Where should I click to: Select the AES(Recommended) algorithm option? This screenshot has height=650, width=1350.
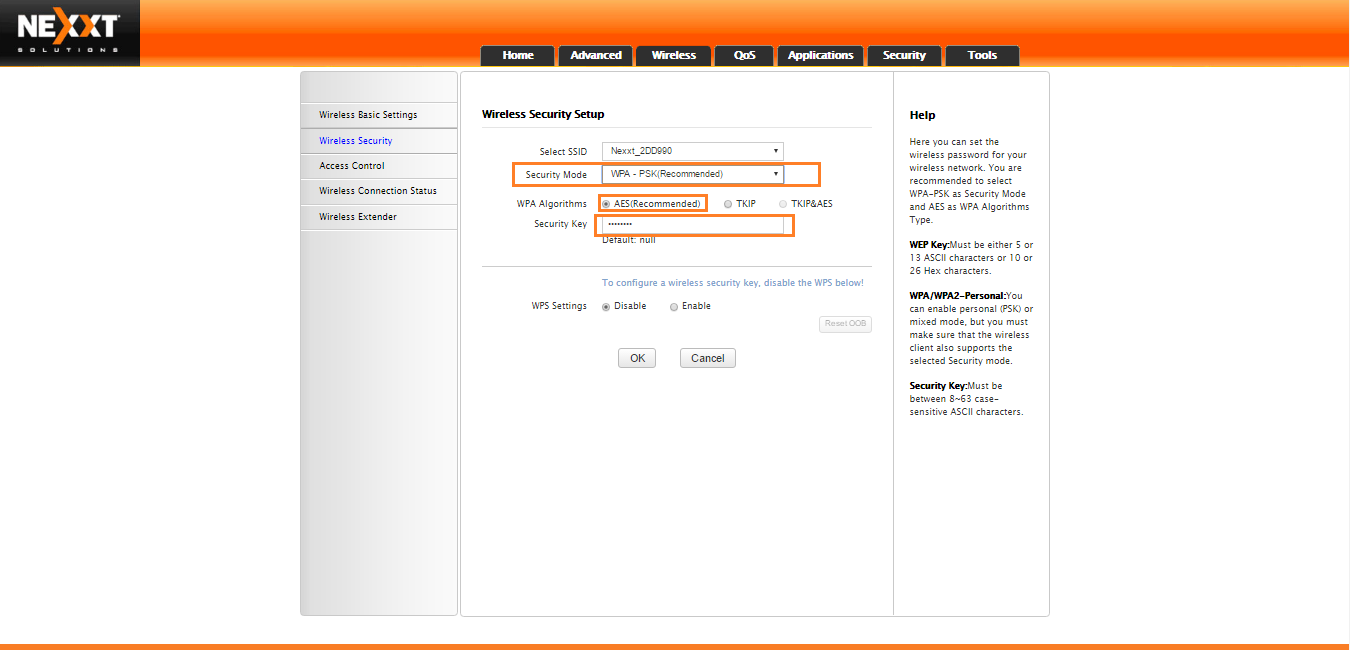[x=606, y=204]
